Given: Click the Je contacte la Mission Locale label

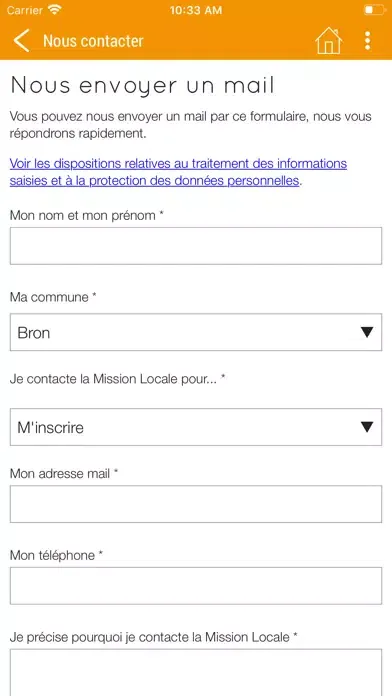Looking at the screenshot, I should pos(118,379).
